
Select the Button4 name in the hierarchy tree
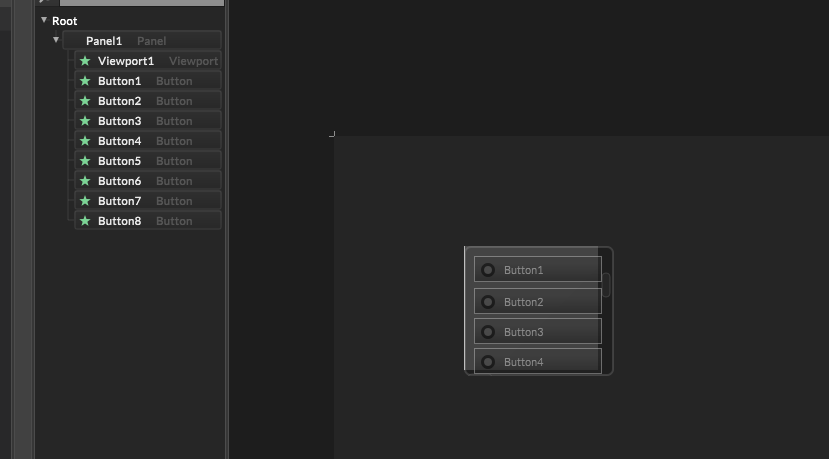point(119,141)
